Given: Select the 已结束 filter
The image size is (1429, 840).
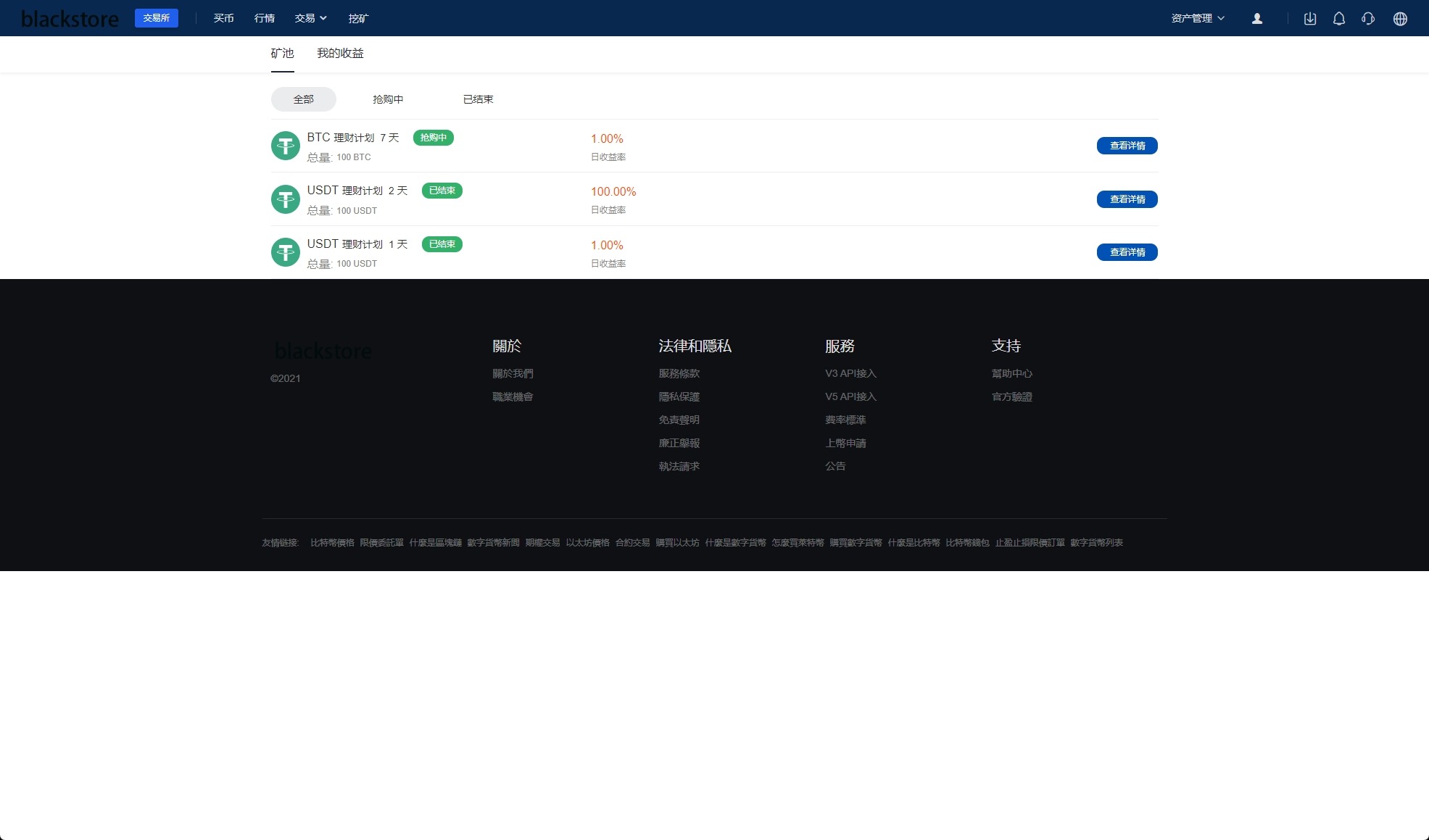Looking at the screenshot, I should (479, 99).
